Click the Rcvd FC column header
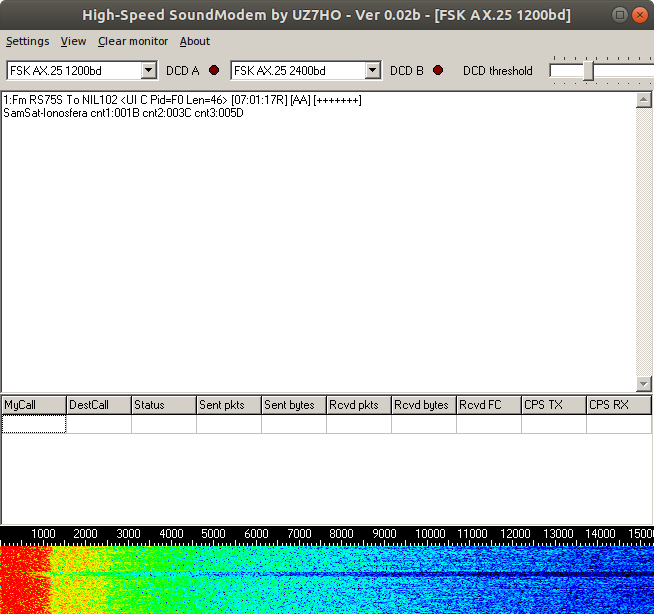Image resolution: width=654 pixels, height=614 pixels. 489,405
